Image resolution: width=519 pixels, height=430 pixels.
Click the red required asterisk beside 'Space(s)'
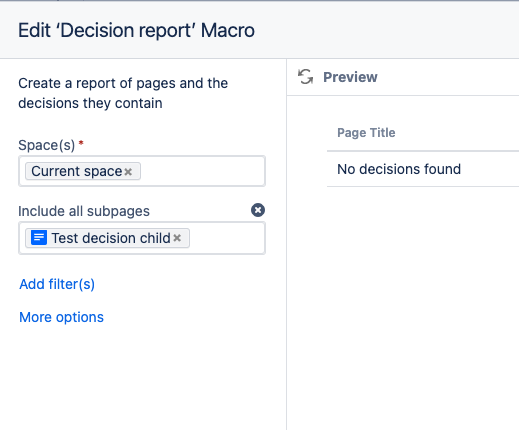[x=81, y=143]
